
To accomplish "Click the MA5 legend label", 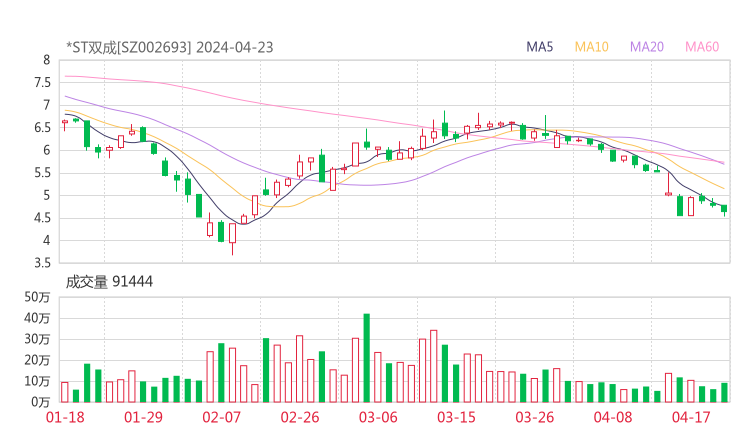I will pos(539,47).
